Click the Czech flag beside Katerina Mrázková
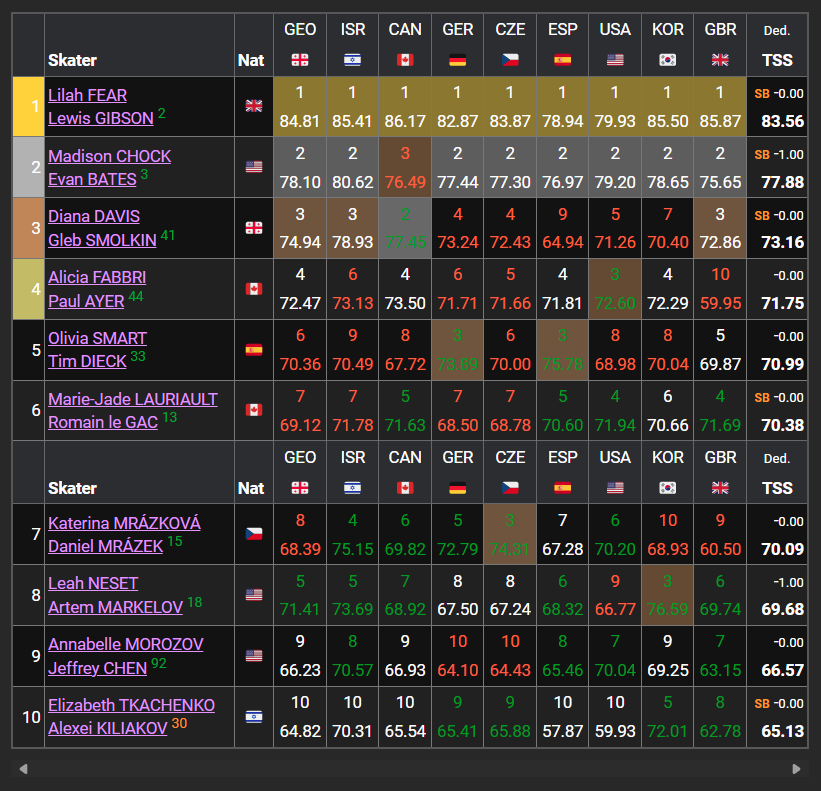Screen dimensions: 821x791 pos(254,533)
